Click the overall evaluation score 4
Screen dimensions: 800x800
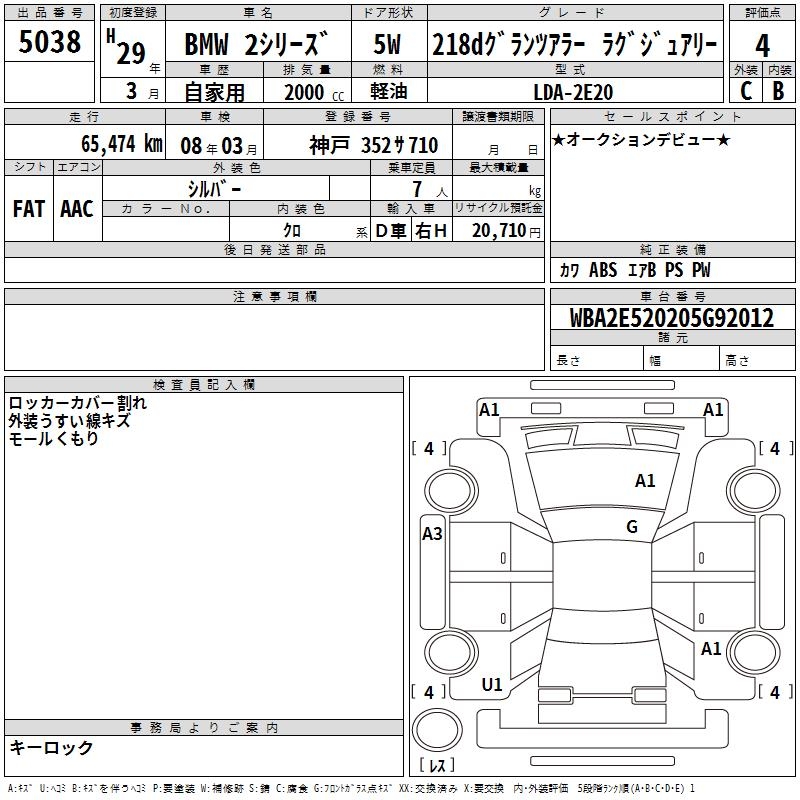pyautogui.click(x=762, y=46)
